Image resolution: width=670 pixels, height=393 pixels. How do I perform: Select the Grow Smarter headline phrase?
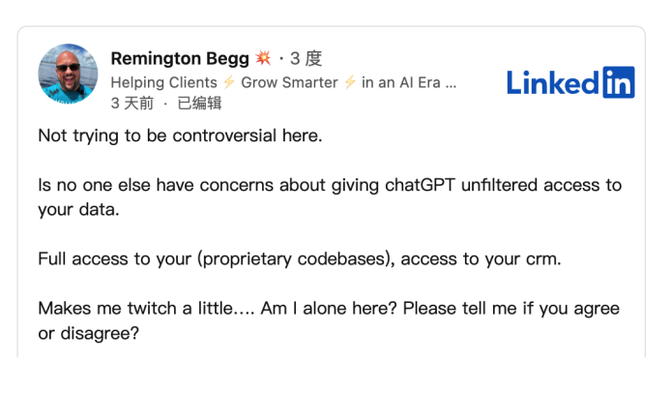point(289,82)
